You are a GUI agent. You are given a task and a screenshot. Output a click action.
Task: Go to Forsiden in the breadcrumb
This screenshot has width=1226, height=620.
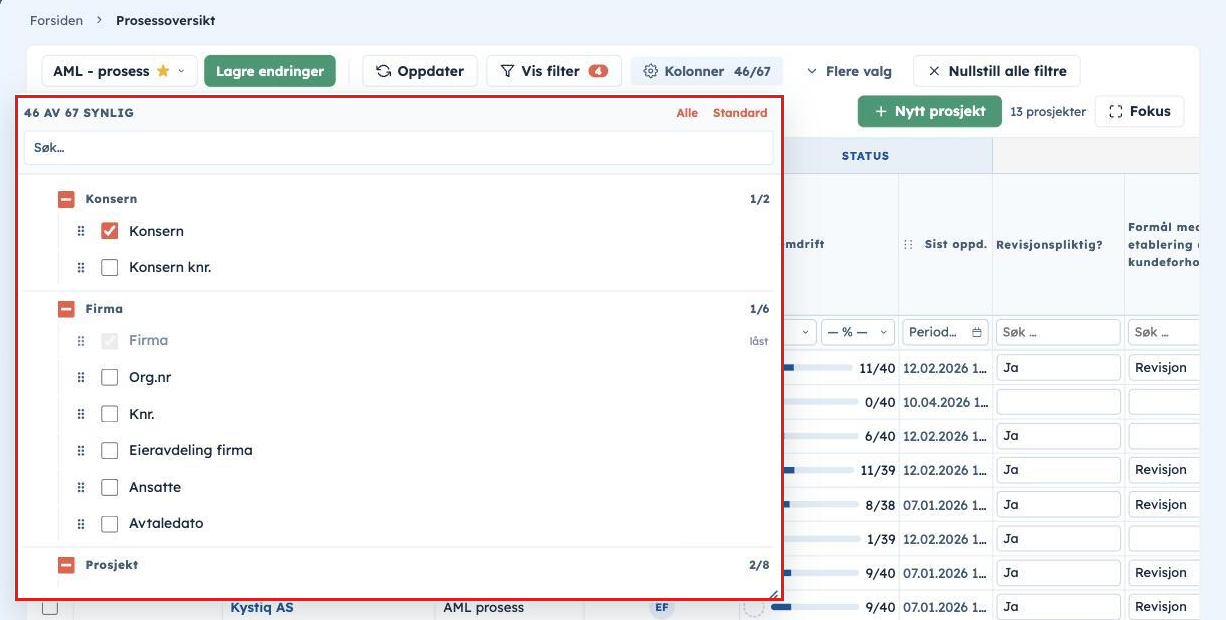pyautogui.click(x=56, y=20)
